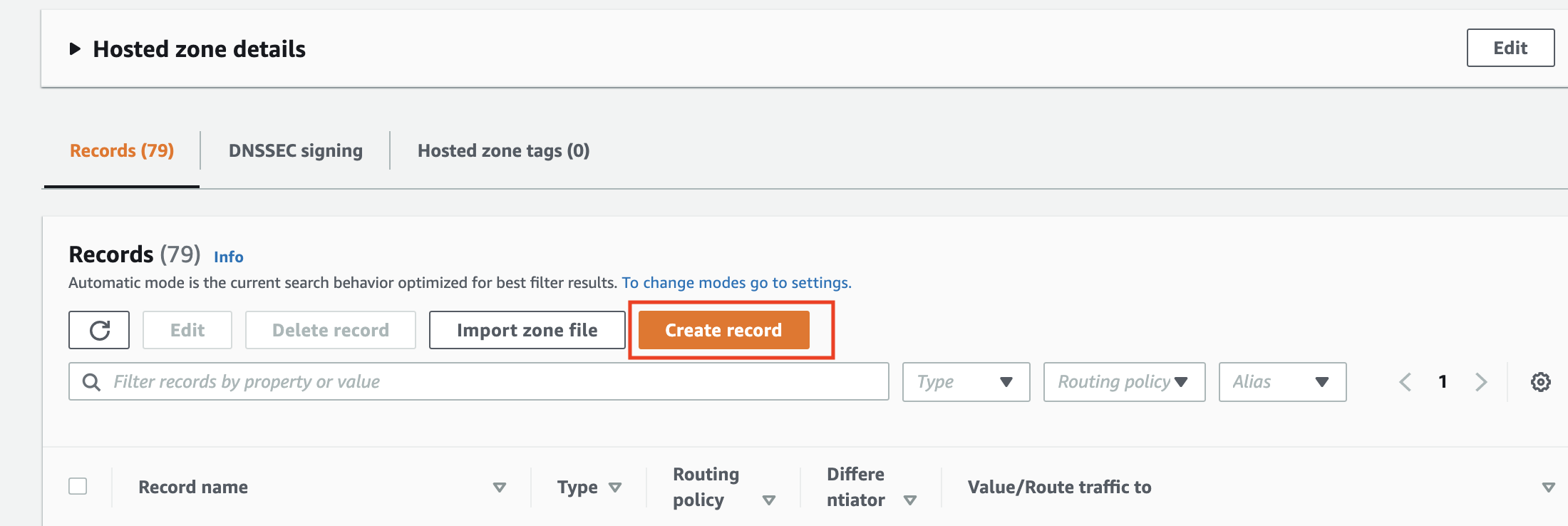Open the change modes settings link
Screen dimensions: 1568x526
tap(736, 283)
